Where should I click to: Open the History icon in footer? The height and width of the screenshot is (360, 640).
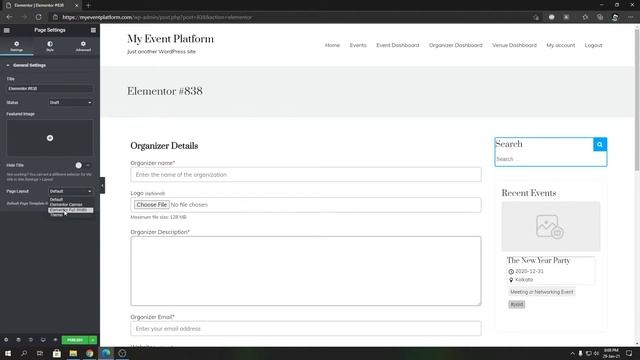click(x=31, y=340)
